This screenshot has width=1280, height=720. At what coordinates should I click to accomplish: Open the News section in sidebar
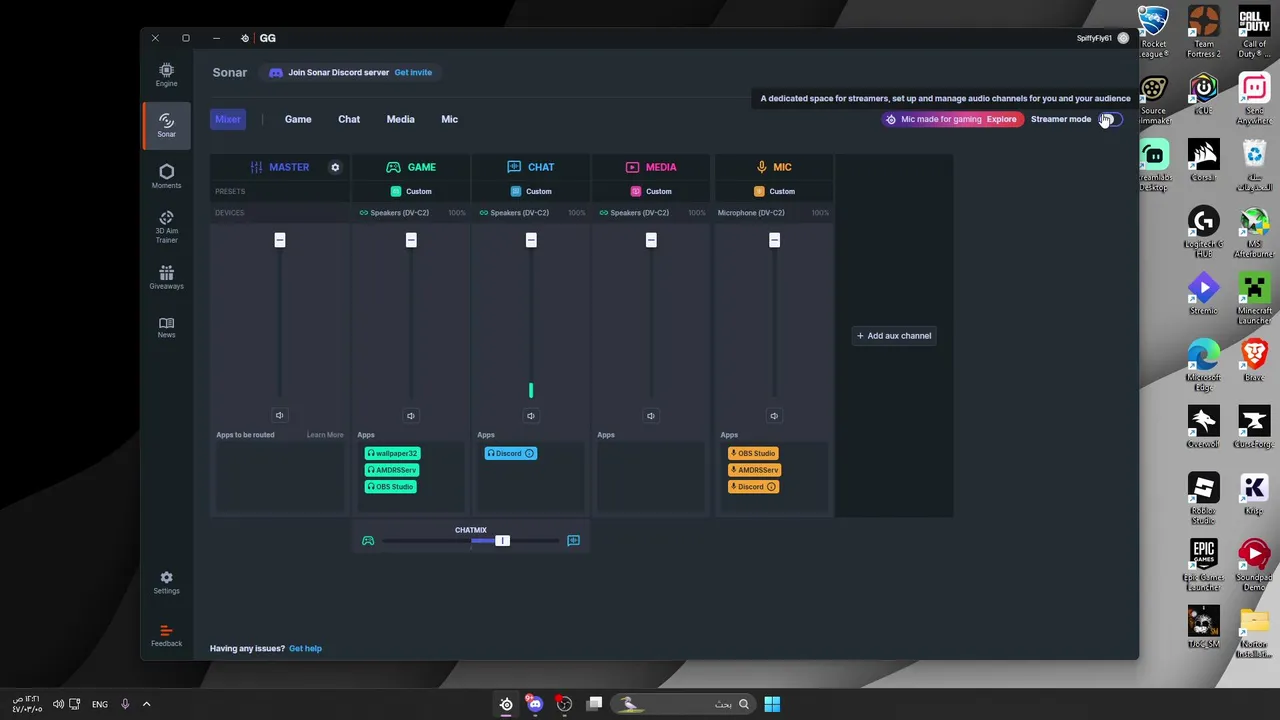166,328
